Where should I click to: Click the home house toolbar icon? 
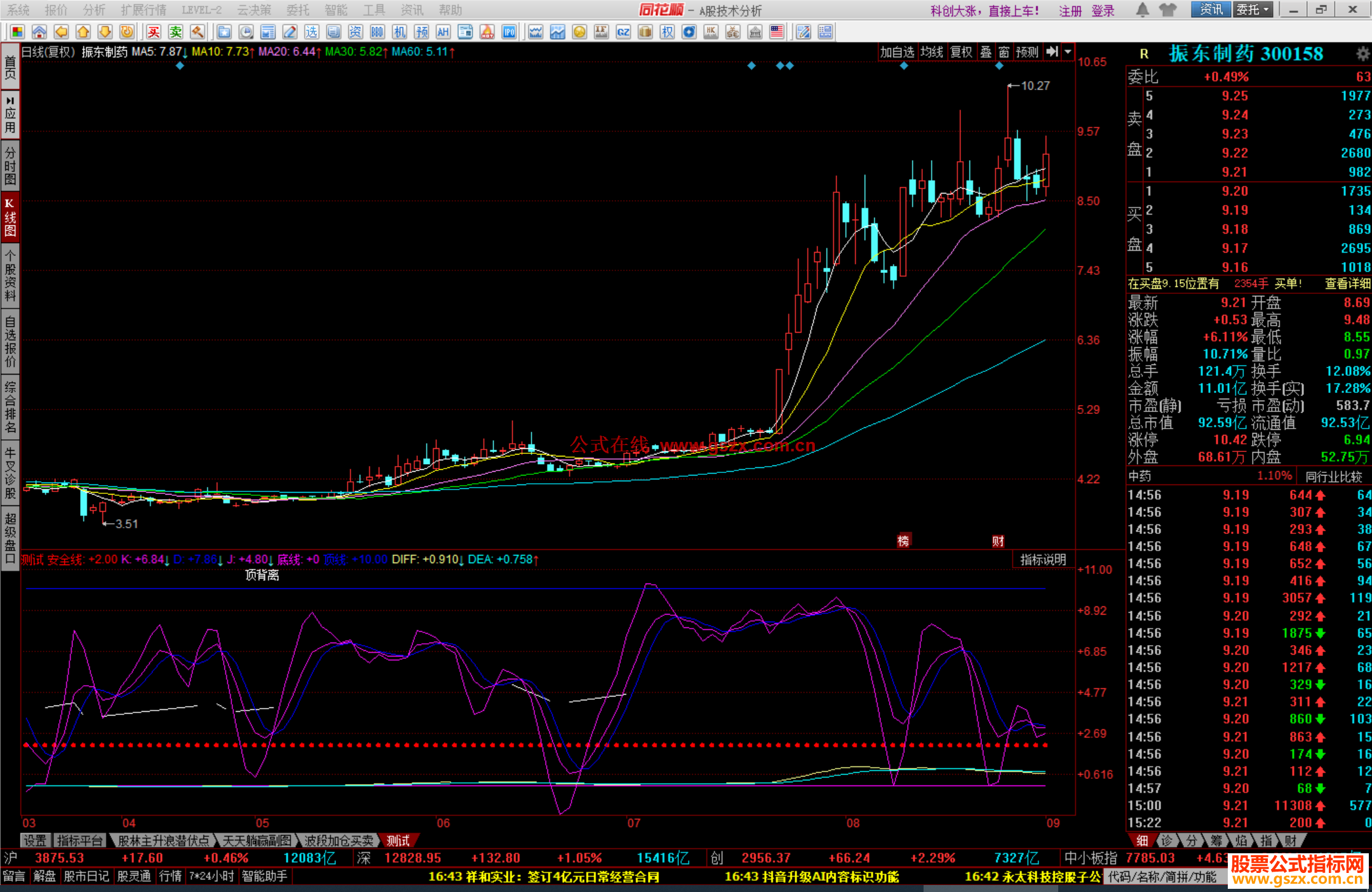pos(39,32)
